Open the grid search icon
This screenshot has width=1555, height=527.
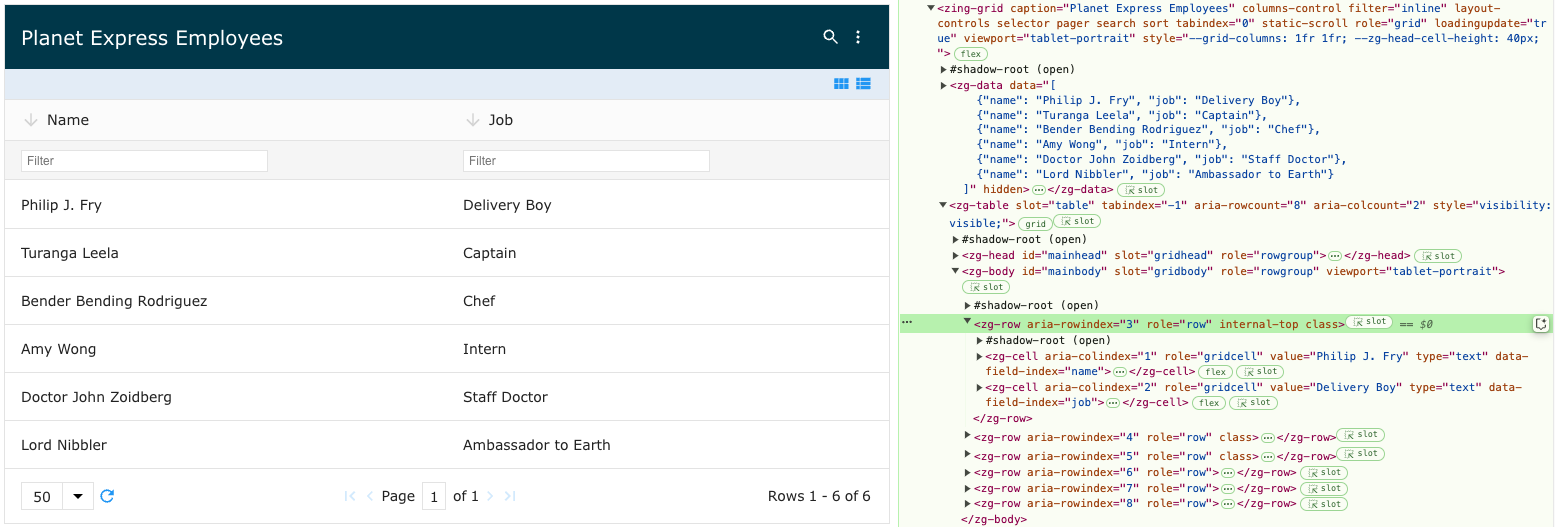pyautogui.click(x=830, y=37)
